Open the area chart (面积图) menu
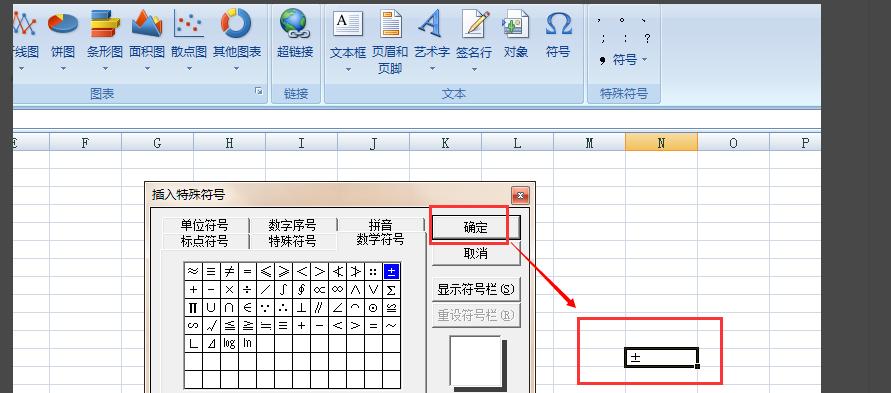Image resolution: width=891 pixels, height=393 pixels. pos(147,40)
